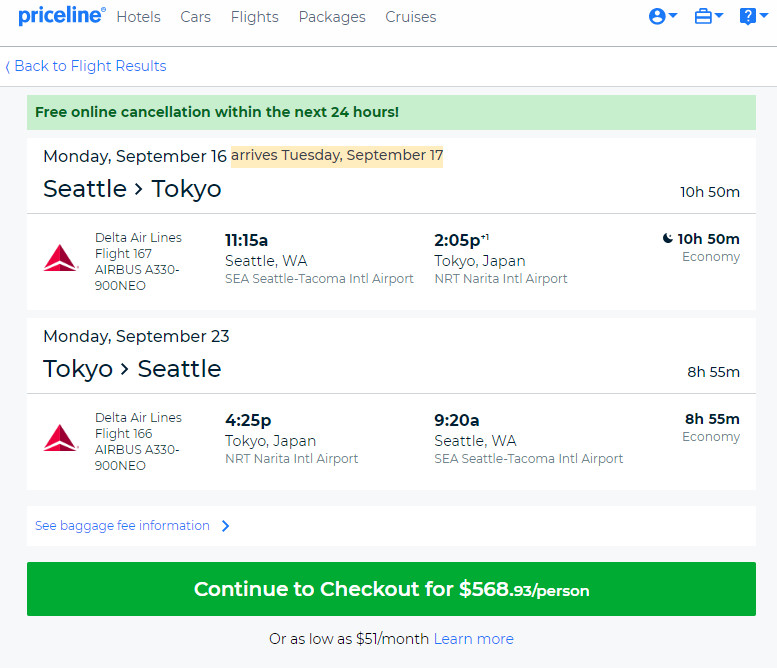Open the Learn more financing link

473,639
